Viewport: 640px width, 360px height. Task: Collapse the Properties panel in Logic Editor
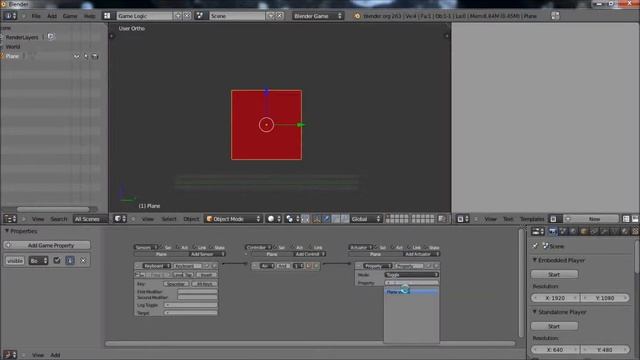pos(7,231)
